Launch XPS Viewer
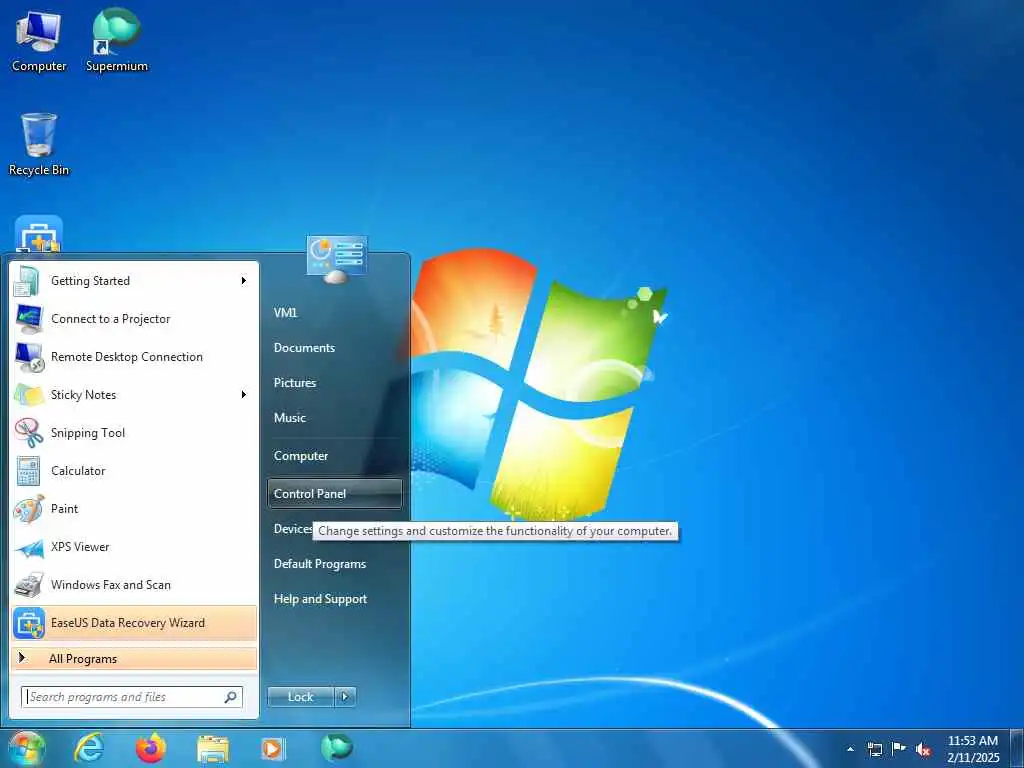This screenshot has width=1024, height=768. (134, 547)
